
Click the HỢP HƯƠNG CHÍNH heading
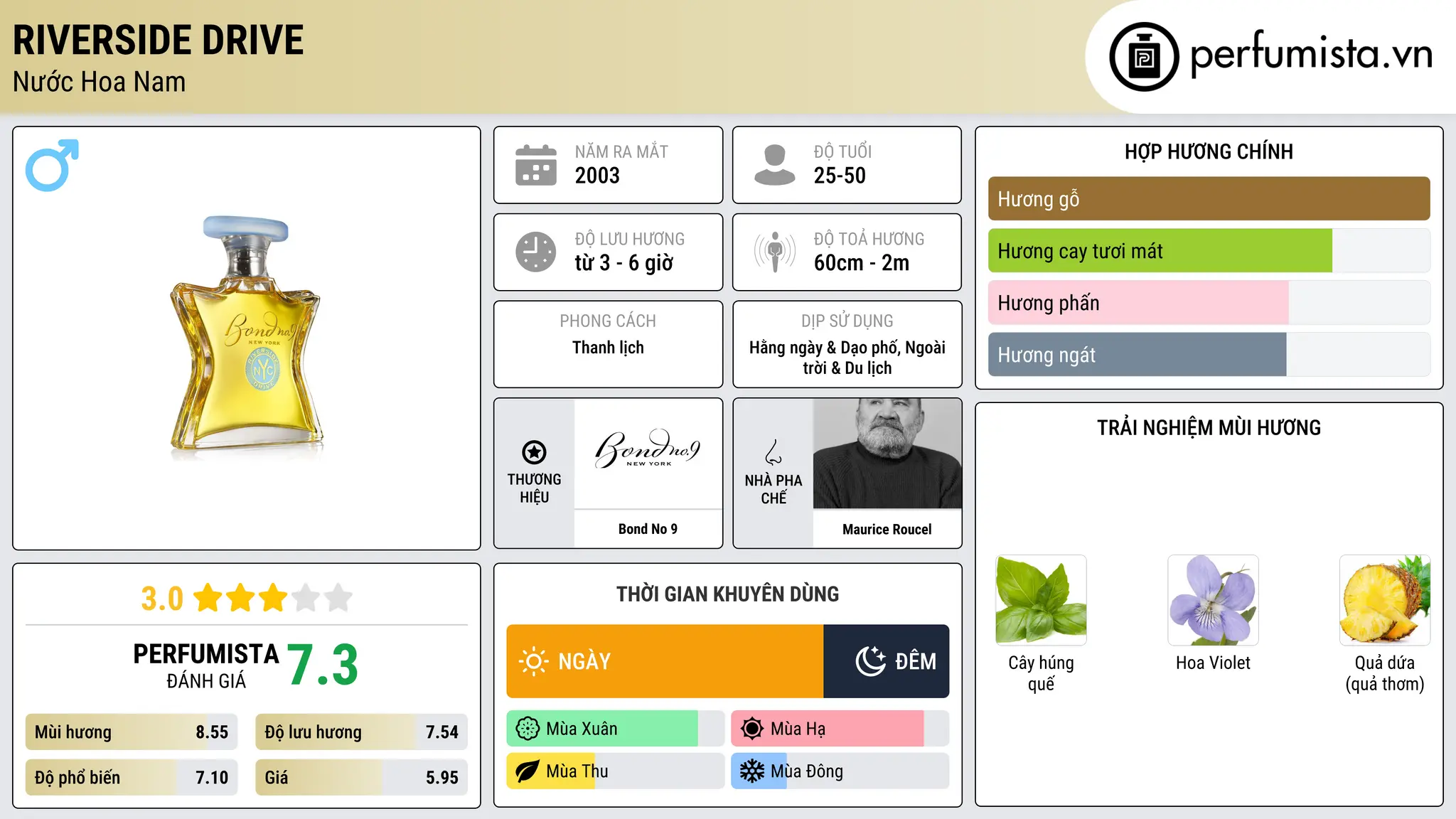point(1209,151)
